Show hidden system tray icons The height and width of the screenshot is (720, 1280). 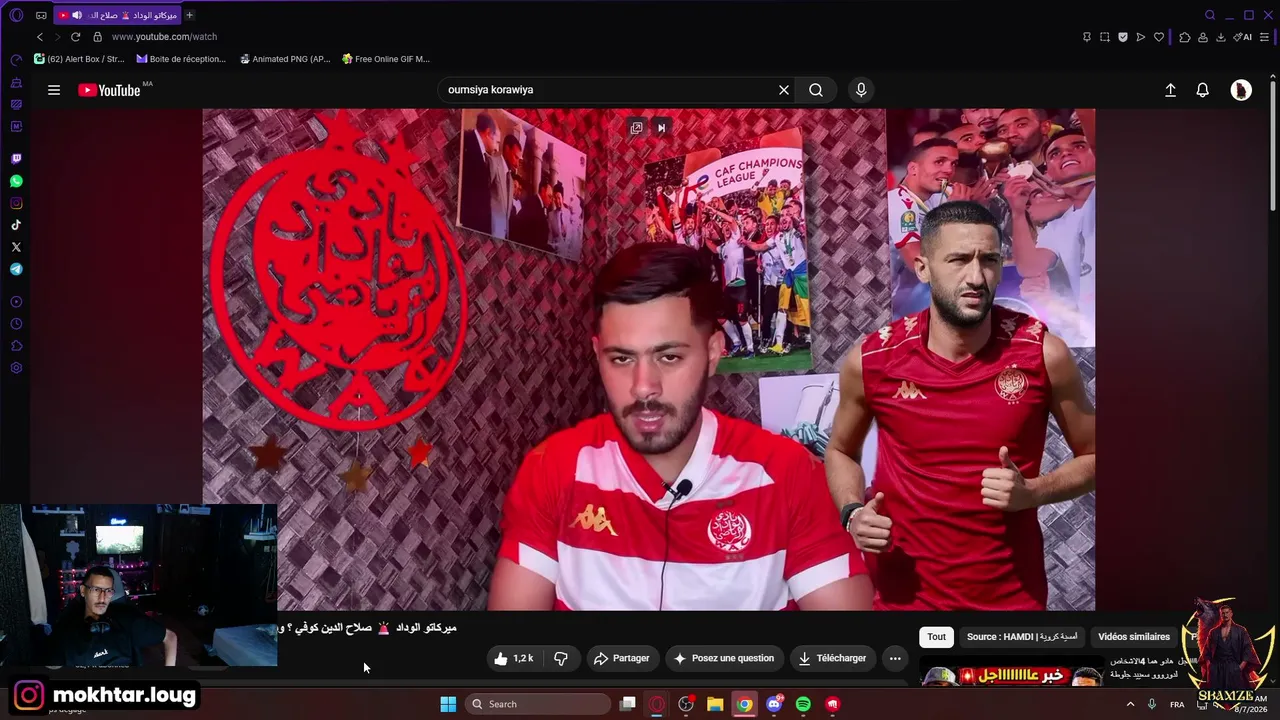pos(1131,704)
